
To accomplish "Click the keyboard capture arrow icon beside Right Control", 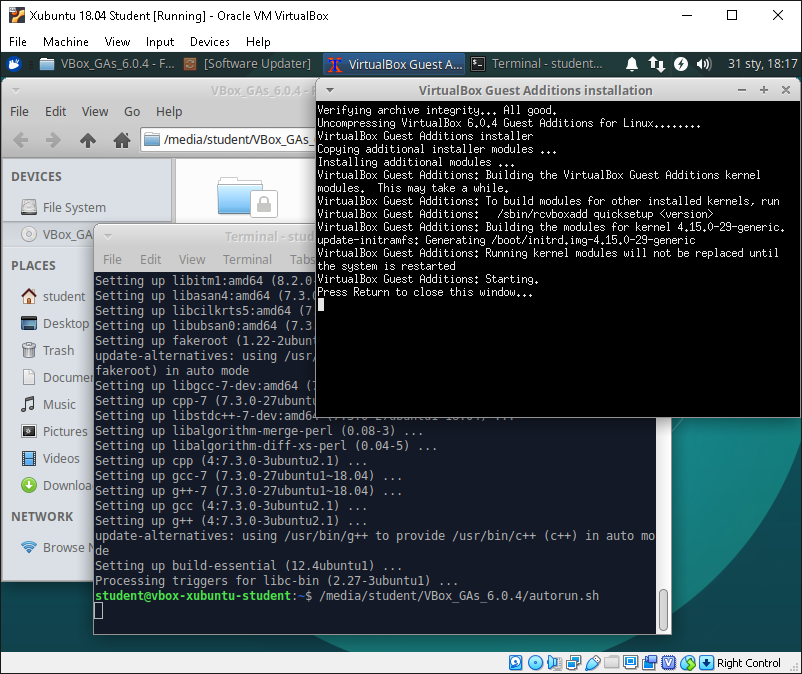I will [706, 663].
